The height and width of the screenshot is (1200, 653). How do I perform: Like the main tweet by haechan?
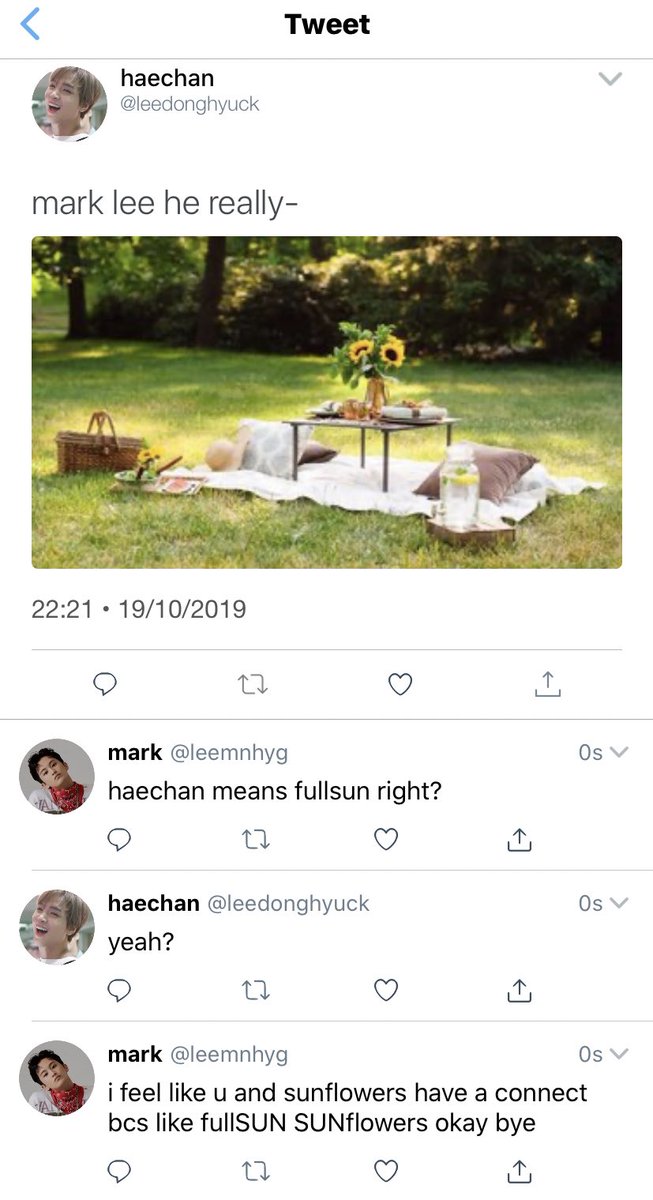pos(400,684)
